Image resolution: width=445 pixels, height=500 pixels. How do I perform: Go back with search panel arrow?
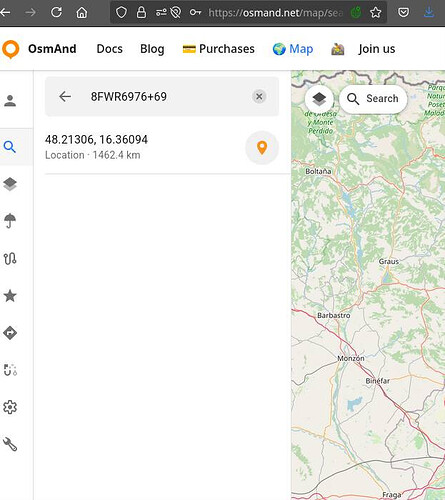click(65, 97)
